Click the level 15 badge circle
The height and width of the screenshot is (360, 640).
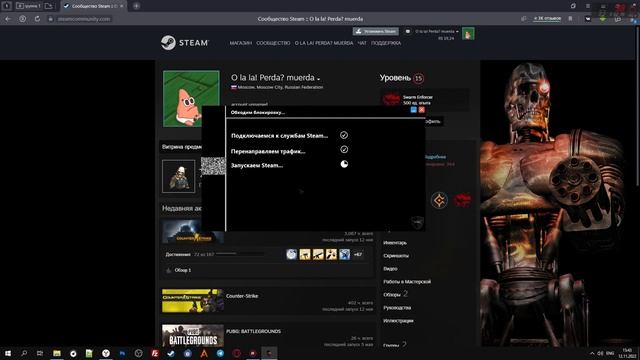(x=418, y=78)
